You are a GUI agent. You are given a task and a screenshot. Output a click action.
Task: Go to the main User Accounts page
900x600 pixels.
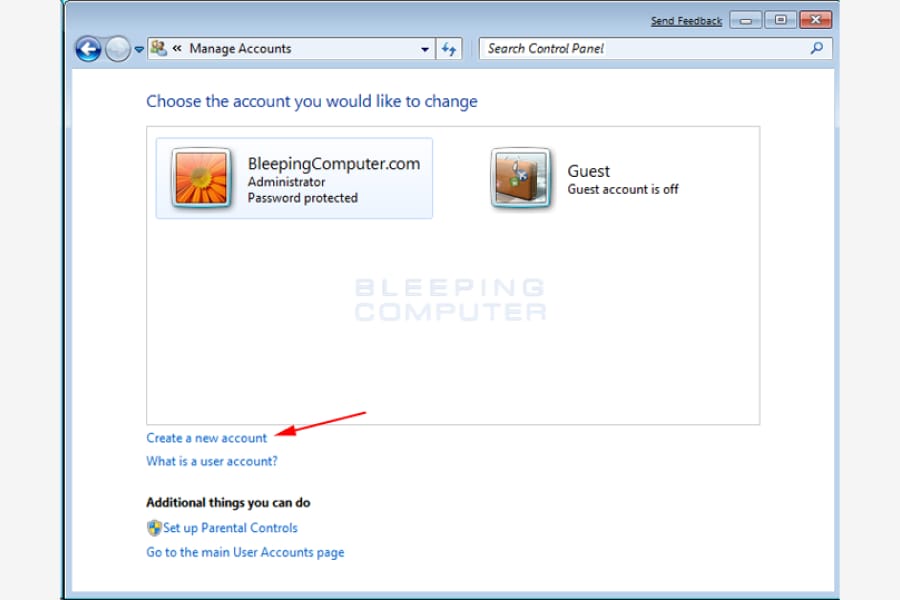(x=245, y=552)
